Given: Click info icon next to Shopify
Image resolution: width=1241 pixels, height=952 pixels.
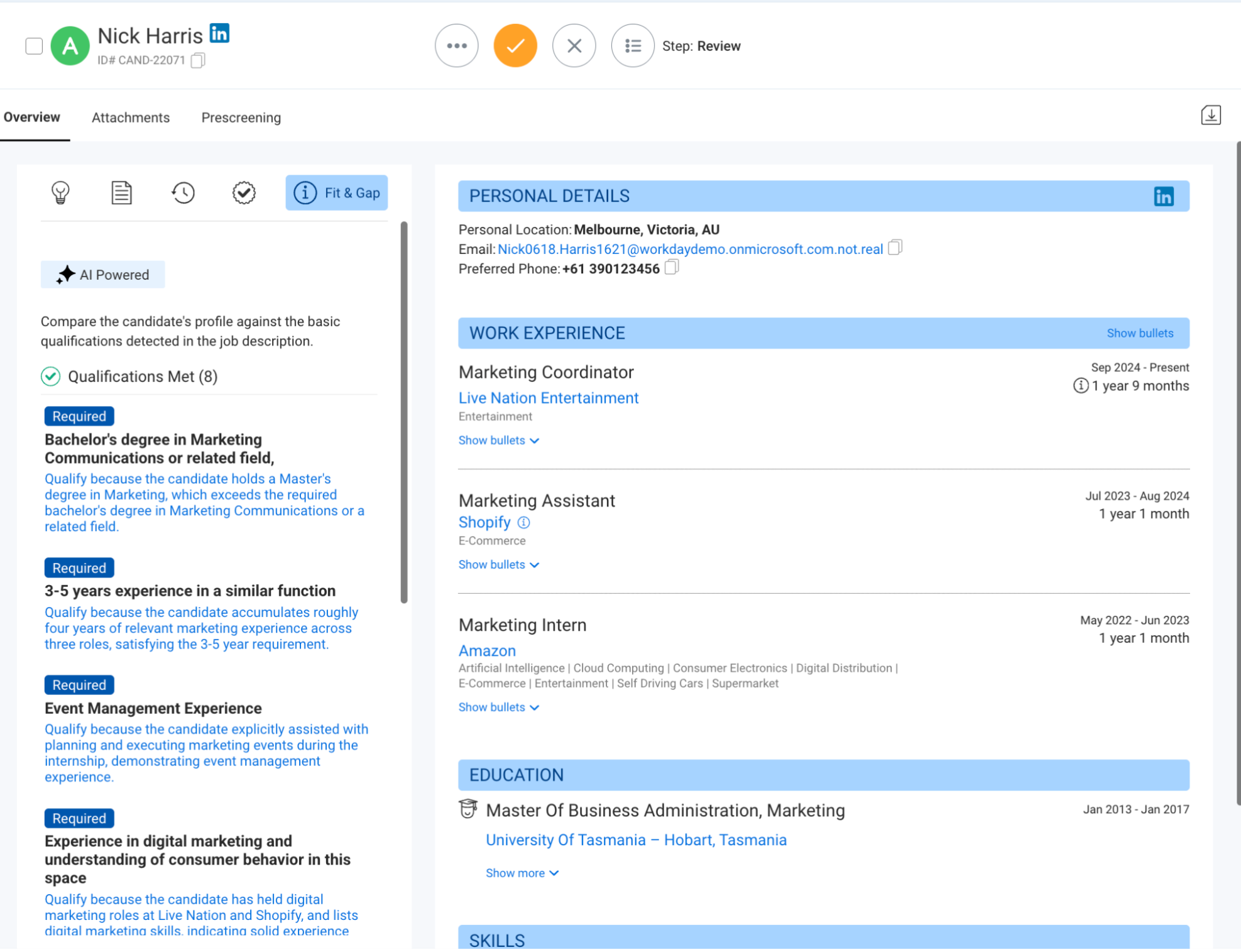Looking at the screenshot, I should click(523, 523).
